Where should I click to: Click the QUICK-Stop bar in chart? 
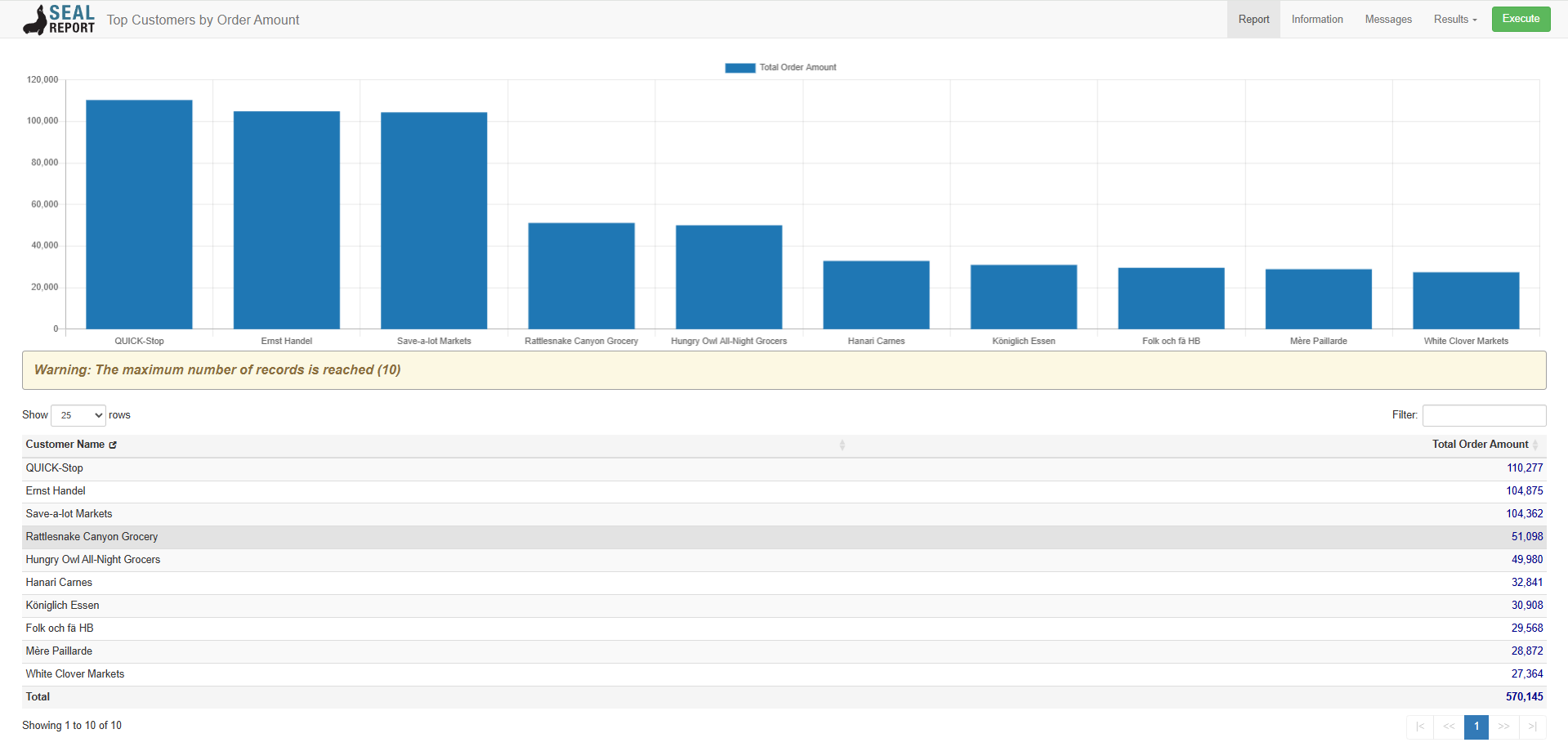[139, 214]
